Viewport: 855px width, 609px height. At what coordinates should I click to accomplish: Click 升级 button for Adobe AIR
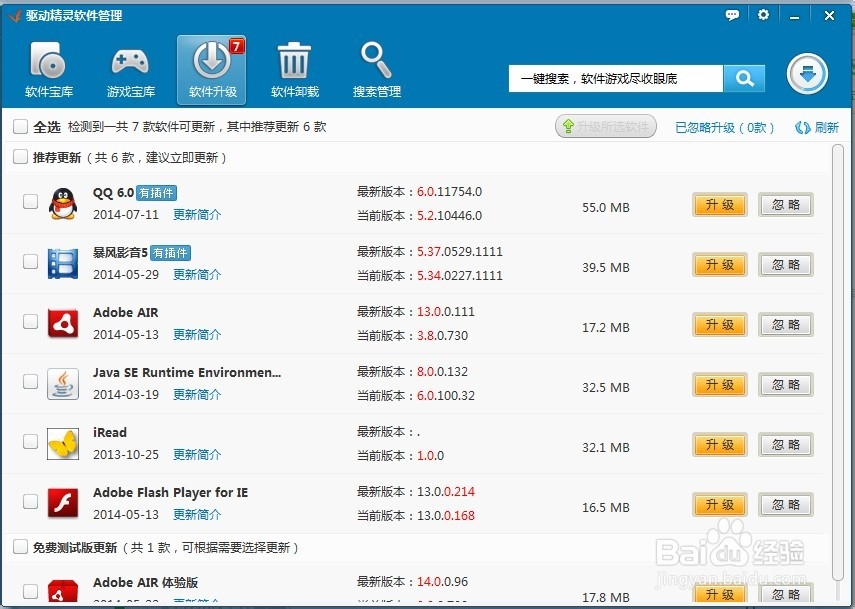[x=720, y=325]
